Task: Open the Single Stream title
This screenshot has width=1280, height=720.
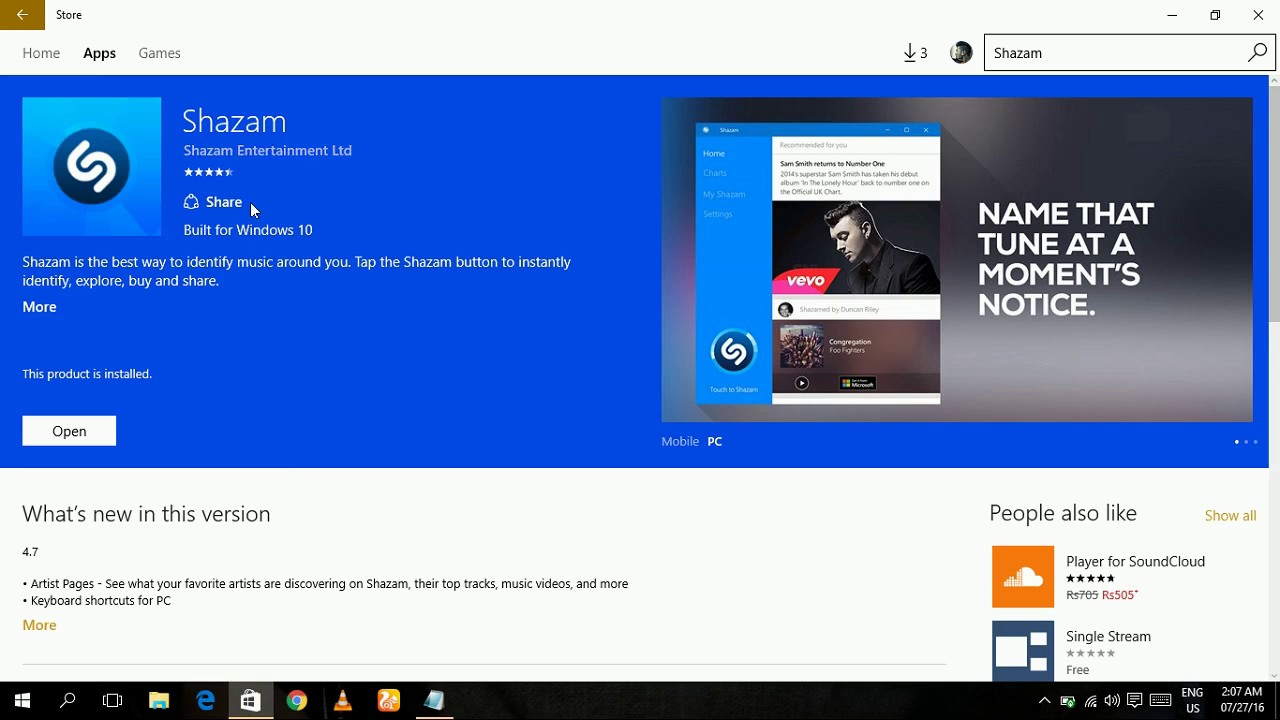Action: coord(1108,636)
